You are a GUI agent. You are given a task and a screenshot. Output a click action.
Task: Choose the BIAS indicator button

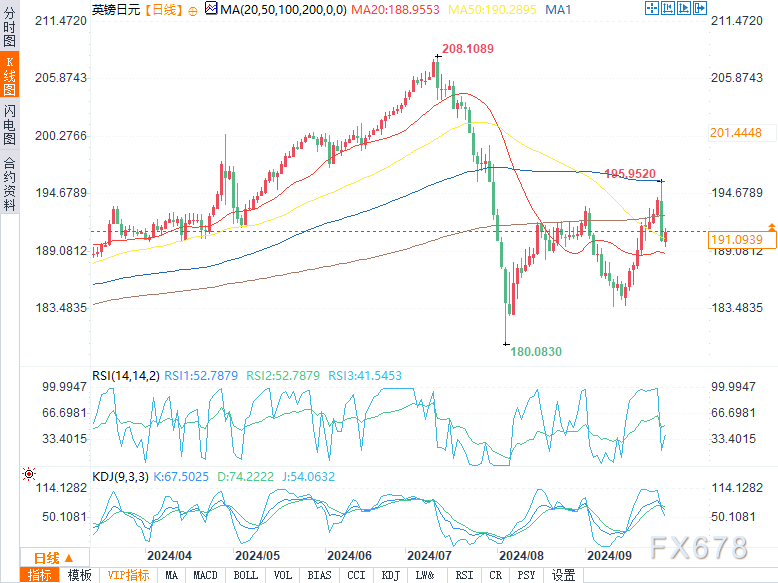[320, 575]
